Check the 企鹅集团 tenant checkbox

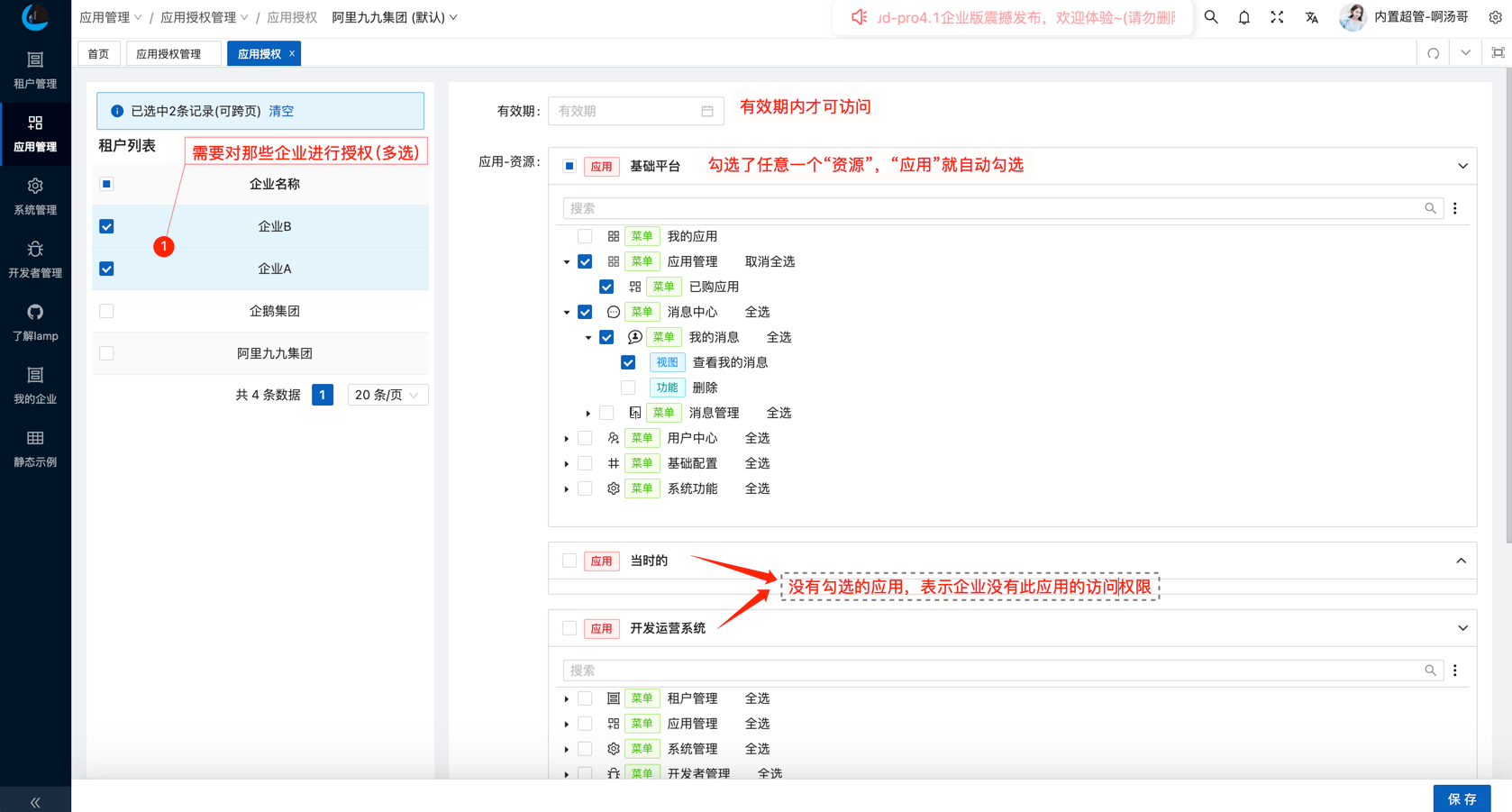point(106,311)
